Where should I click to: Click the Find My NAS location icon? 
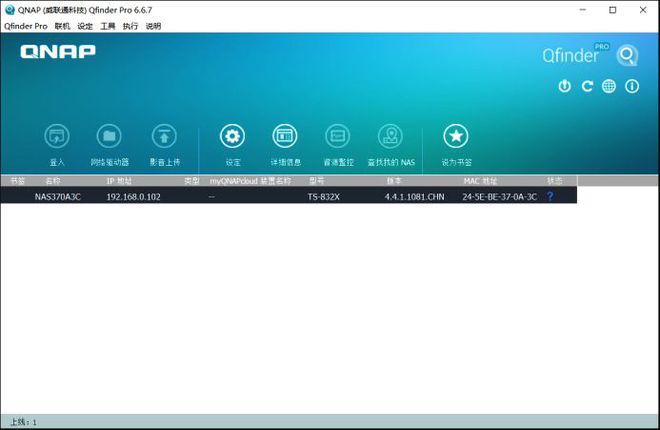click(390, 136)
